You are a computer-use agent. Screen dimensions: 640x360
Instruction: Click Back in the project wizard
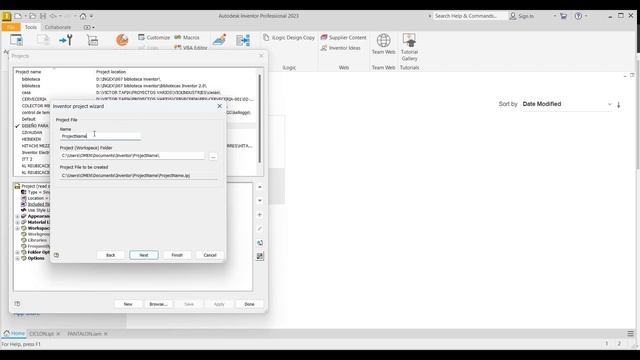point(111,255)
